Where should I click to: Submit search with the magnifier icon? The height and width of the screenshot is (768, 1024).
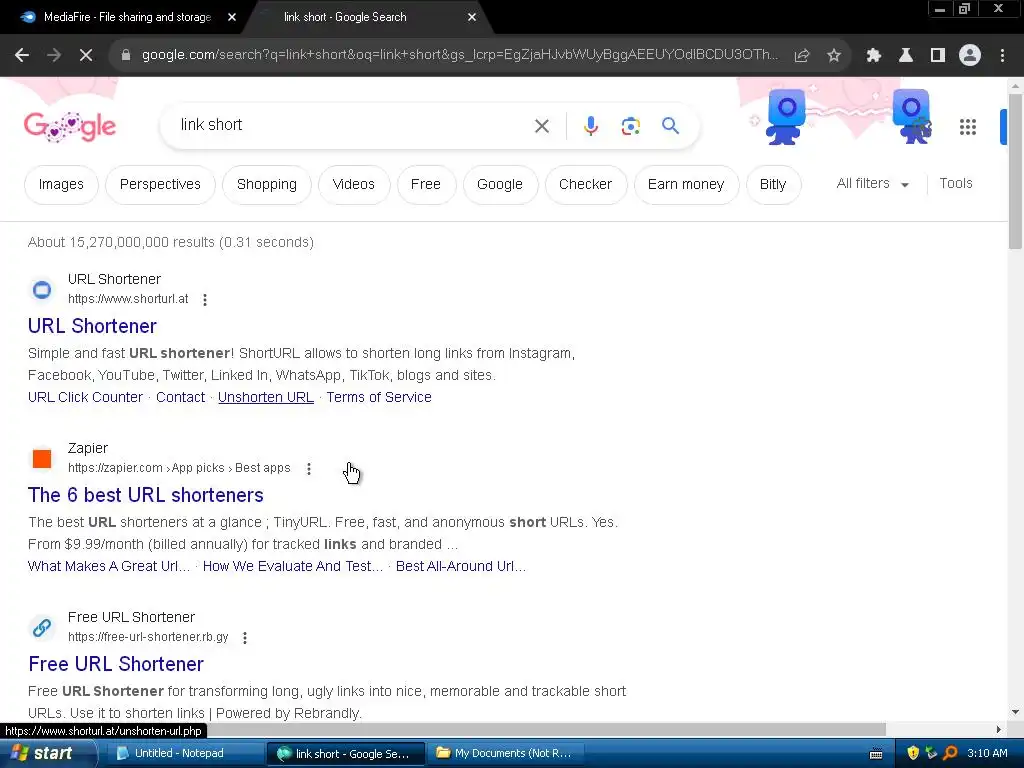670,125
